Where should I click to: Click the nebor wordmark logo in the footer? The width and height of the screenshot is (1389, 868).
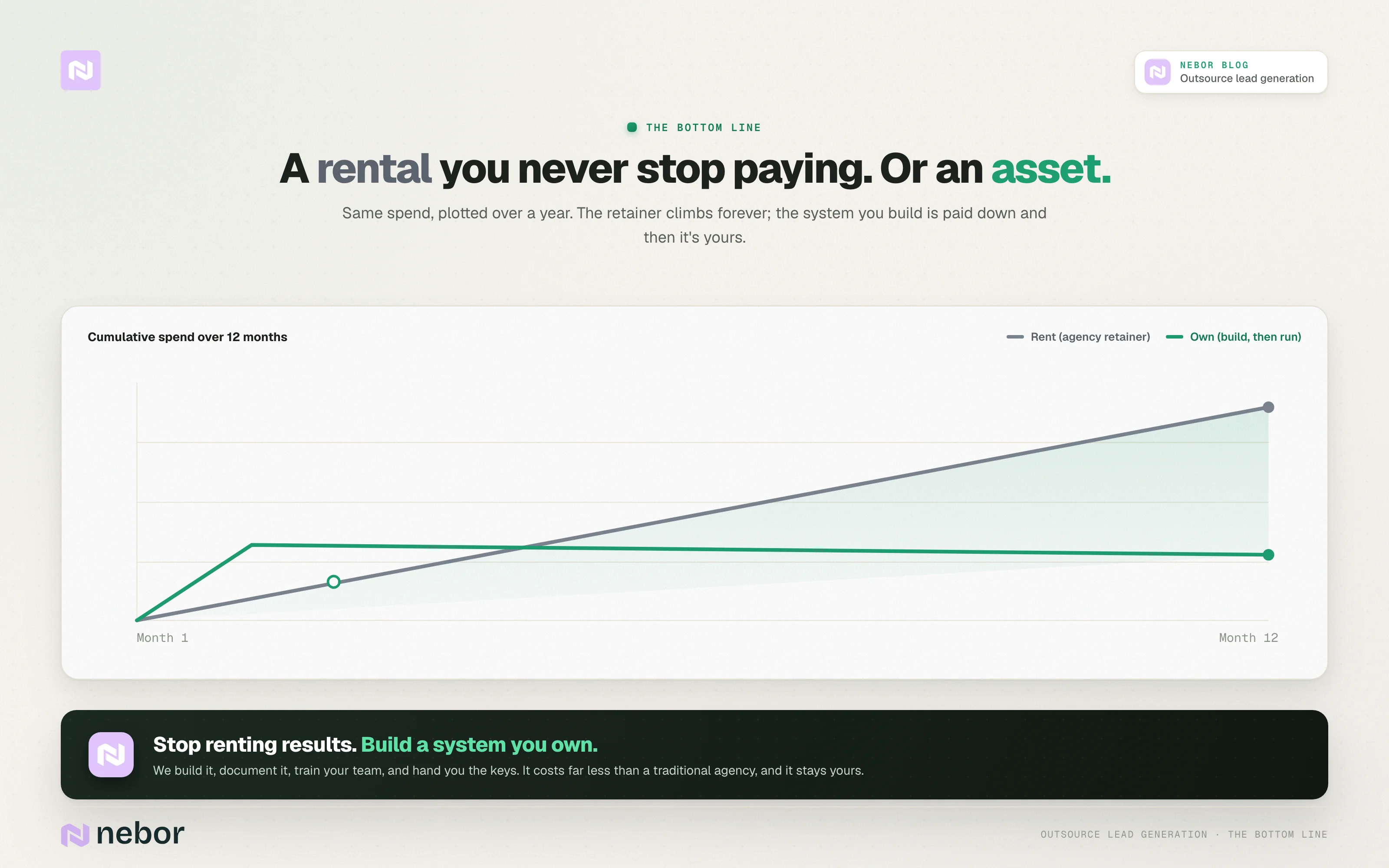(x=123, y=834)
